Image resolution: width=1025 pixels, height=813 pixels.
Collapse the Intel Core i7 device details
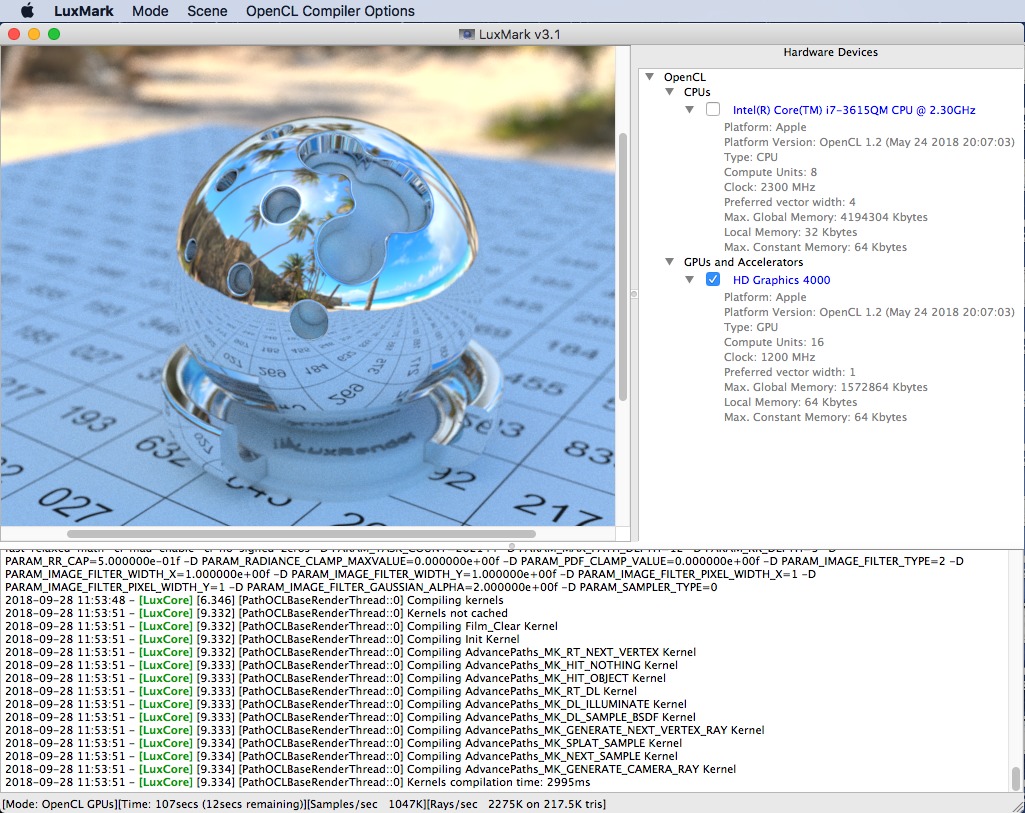pyautogui.click(x=690, y=110)
